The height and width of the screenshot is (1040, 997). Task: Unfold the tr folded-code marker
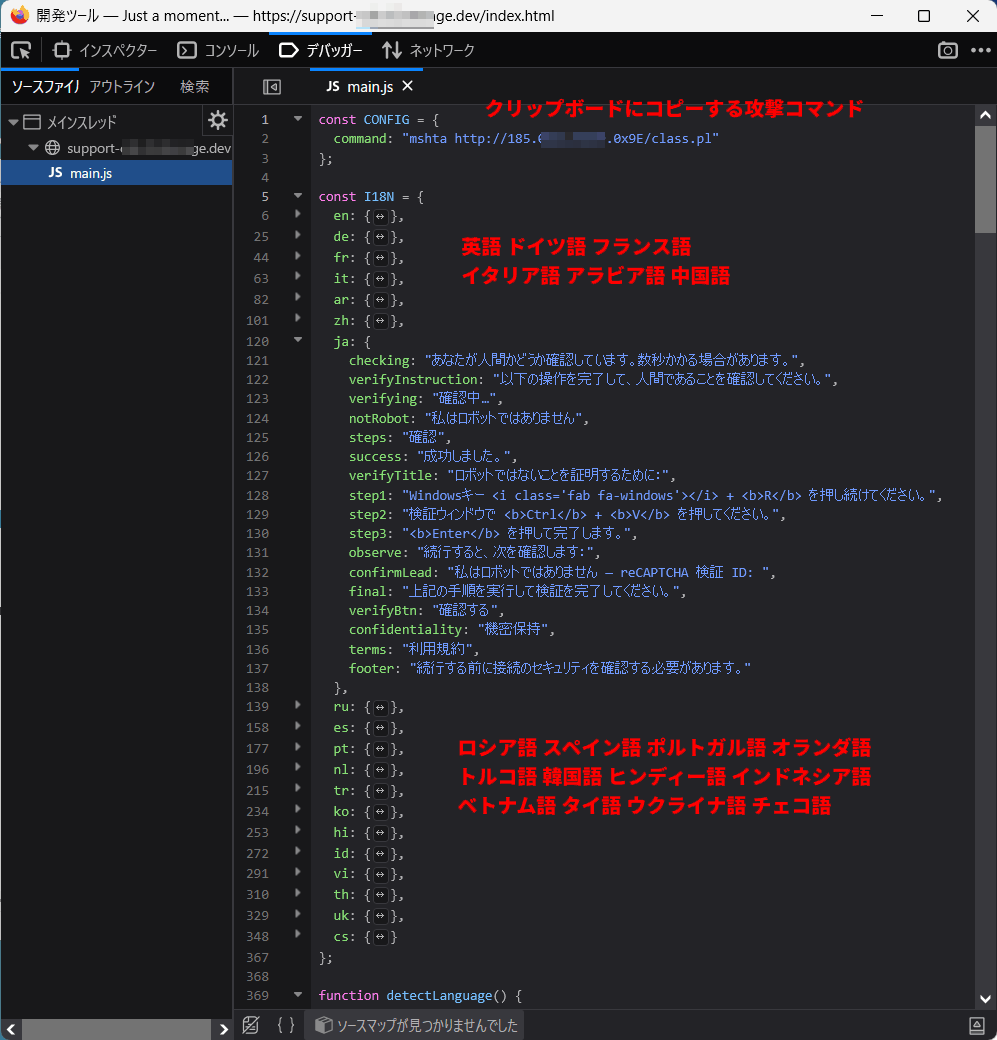(x=379, y=791)
